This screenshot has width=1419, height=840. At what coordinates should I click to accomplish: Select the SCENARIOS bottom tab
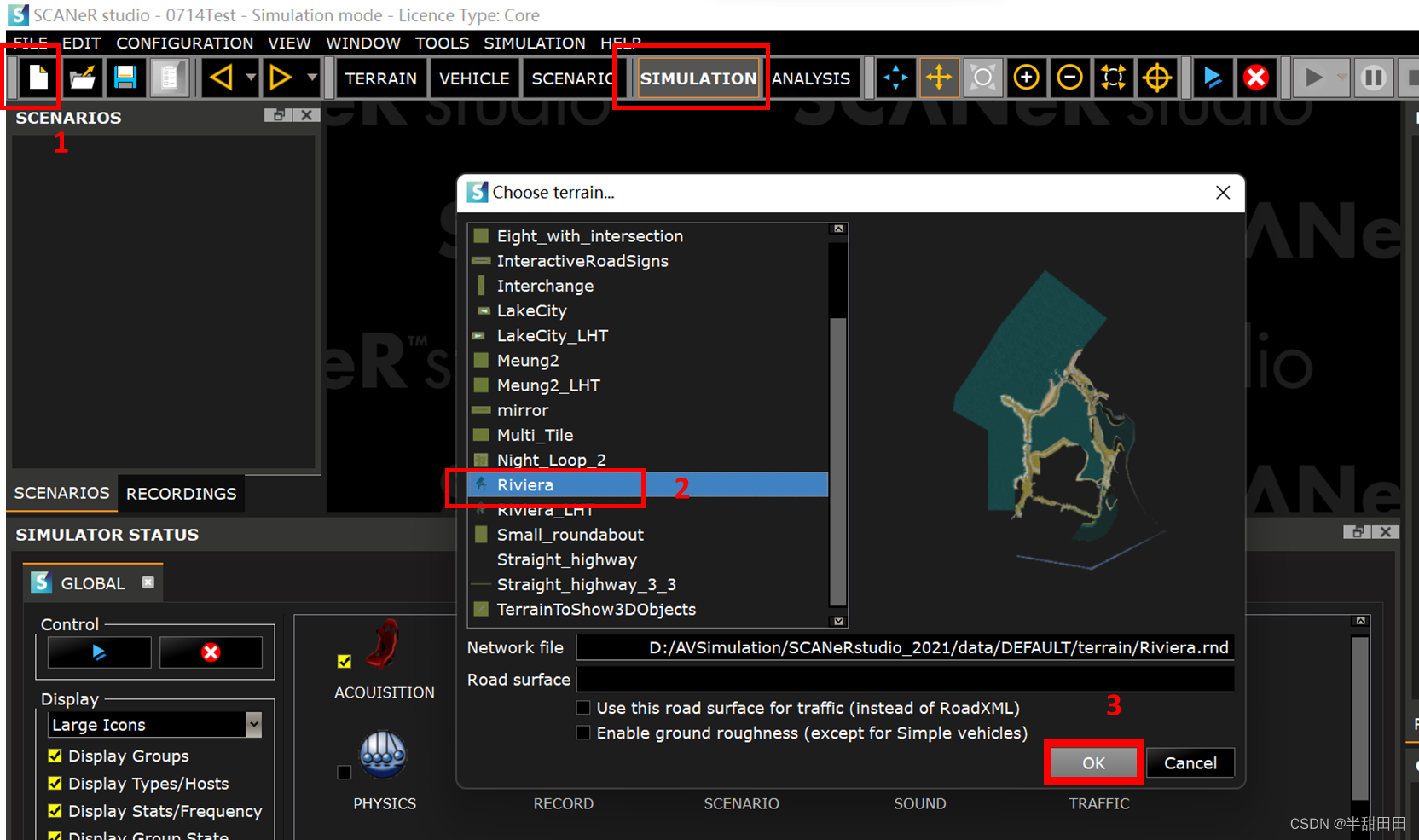pyautogui.click(x=61, y=493)
